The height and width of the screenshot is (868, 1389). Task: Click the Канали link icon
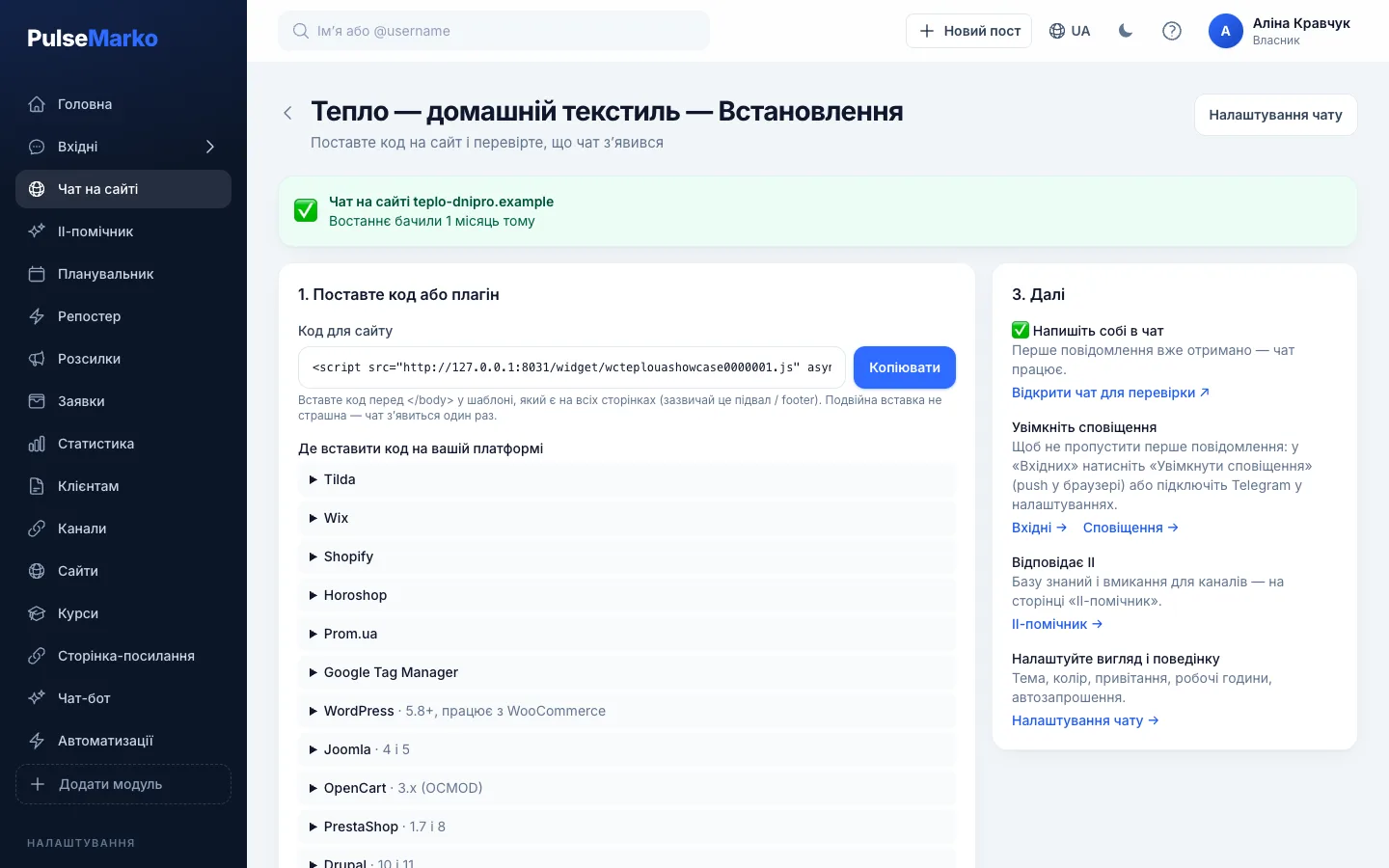coord(37,529)
